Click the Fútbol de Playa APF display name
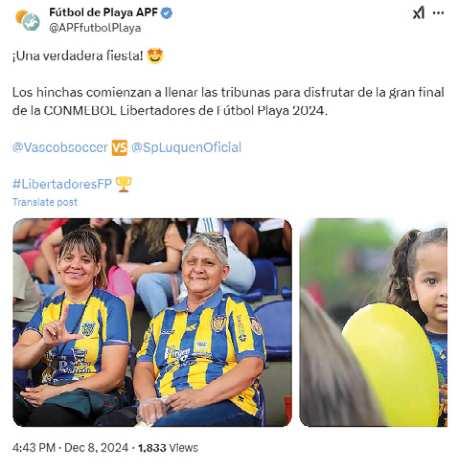The width and height of the screenshot is (458, 468). pyautogui.click(x=103, y=12)
